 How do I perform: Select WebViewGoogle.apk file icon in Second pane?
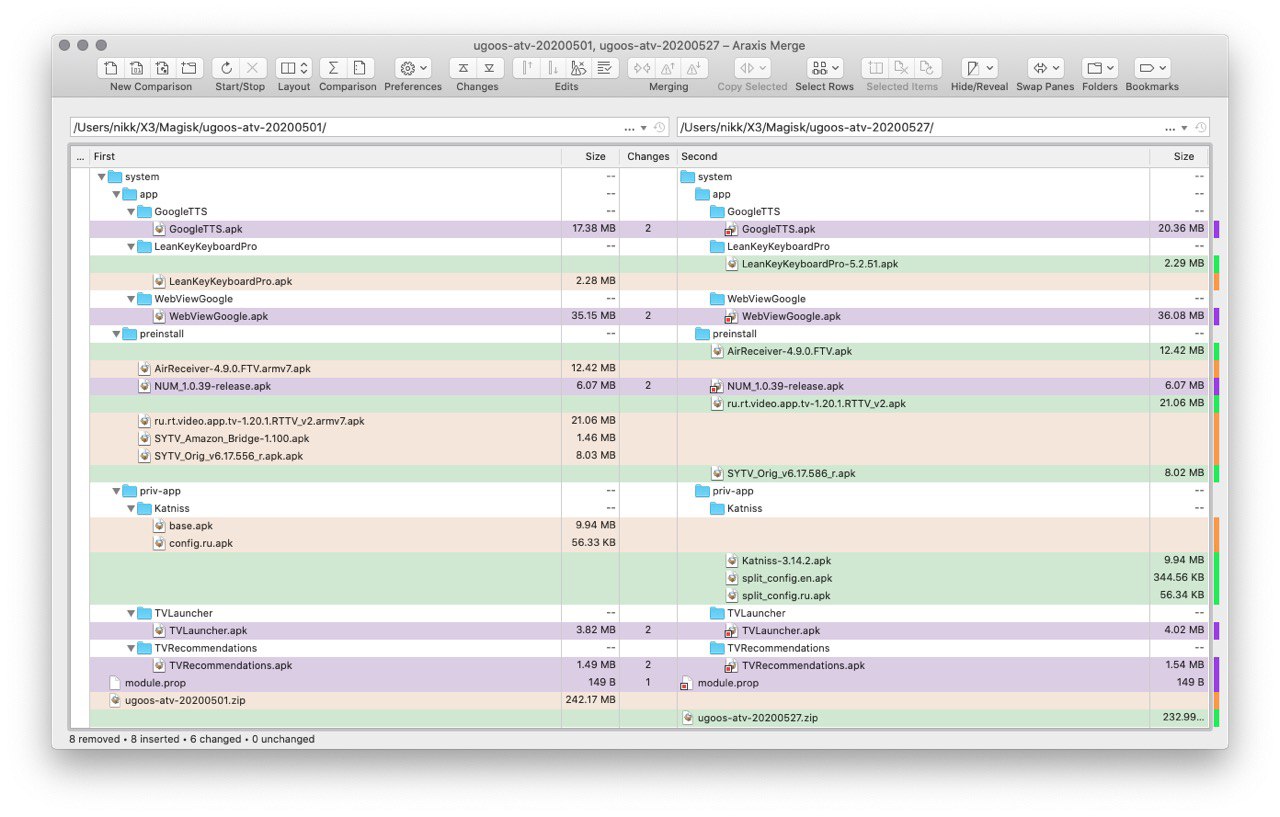(732, 317)
